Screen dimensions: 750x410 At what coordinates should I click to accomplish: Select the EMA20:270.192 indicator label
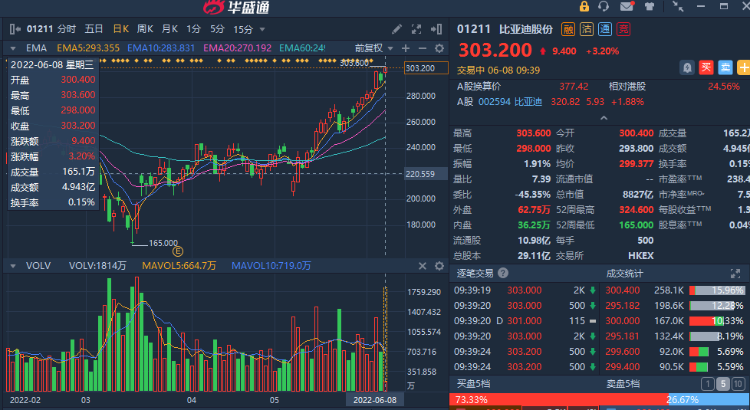[237, 48]
